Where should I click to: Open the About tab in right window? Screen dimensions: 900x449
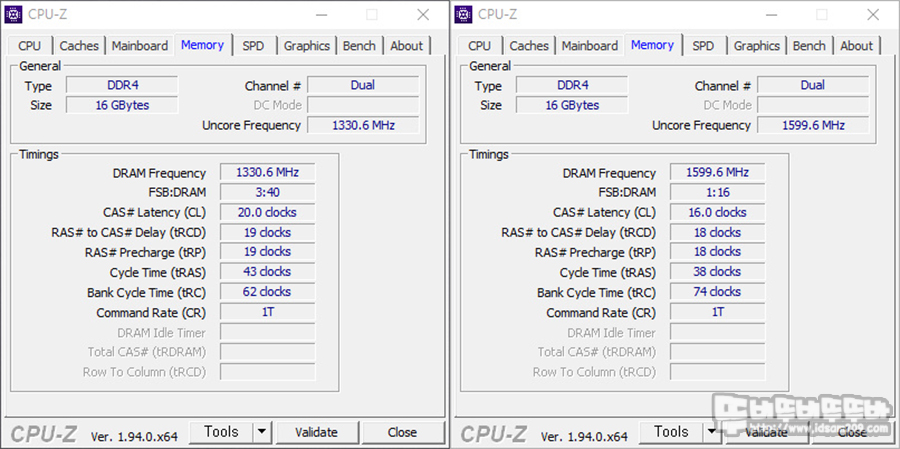tap(857, 46)
